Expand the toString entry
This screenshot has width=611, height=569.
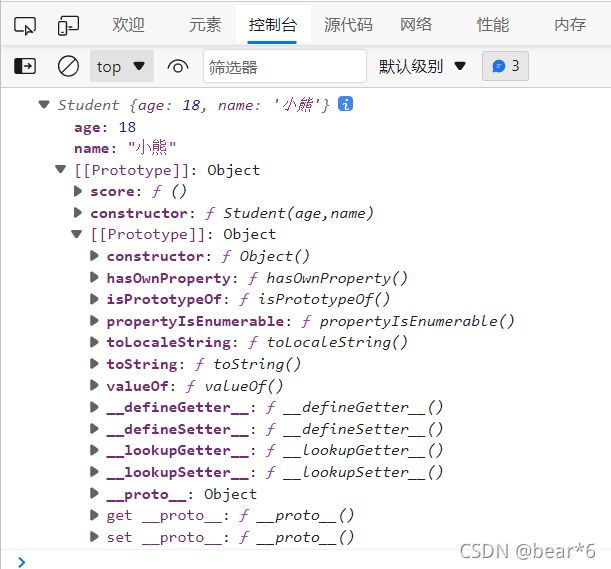point(94,364)
